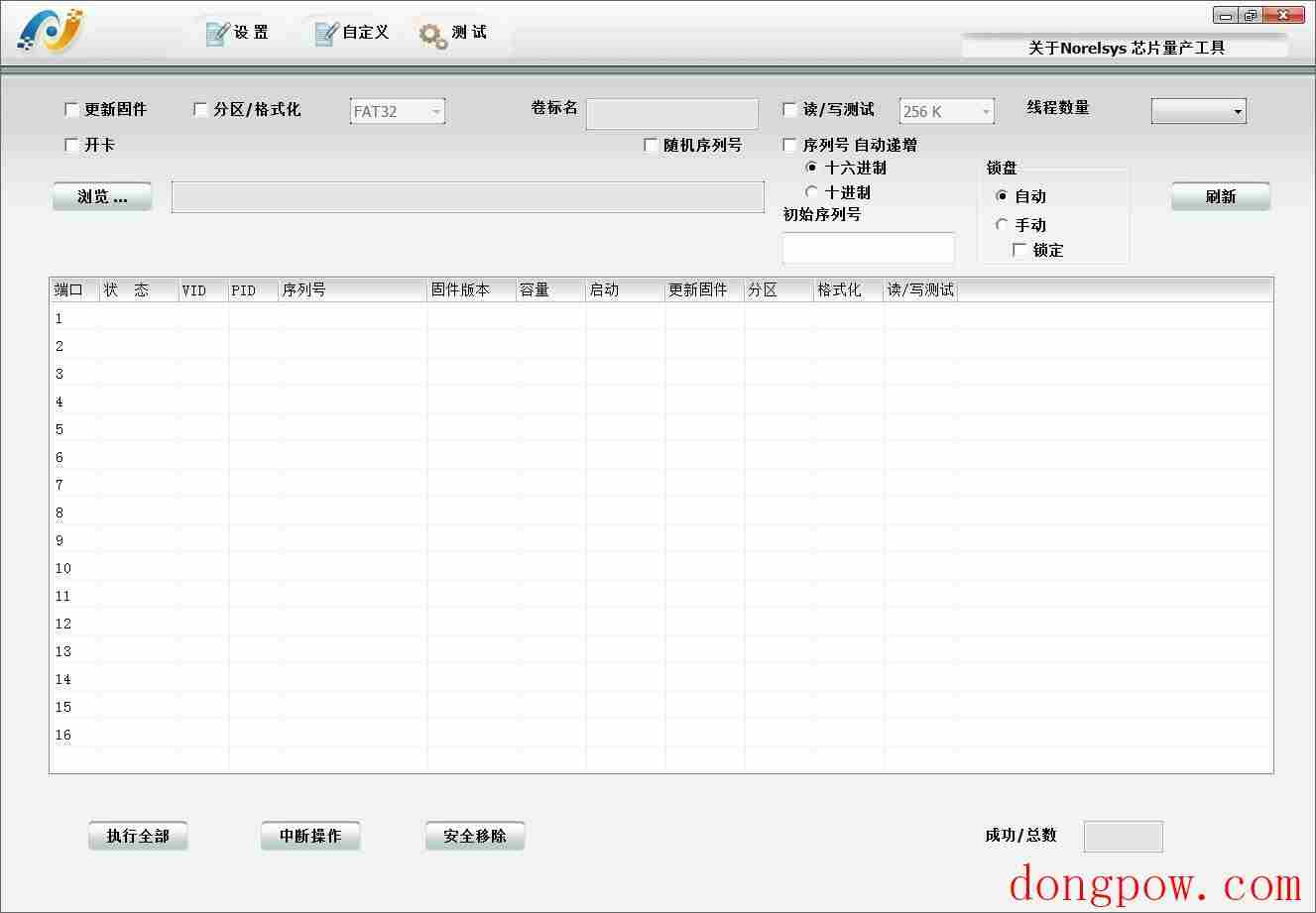Expand the 线程数量 dropdown
This screenshot has width=1316, height=913.
tap(1198, 112)
